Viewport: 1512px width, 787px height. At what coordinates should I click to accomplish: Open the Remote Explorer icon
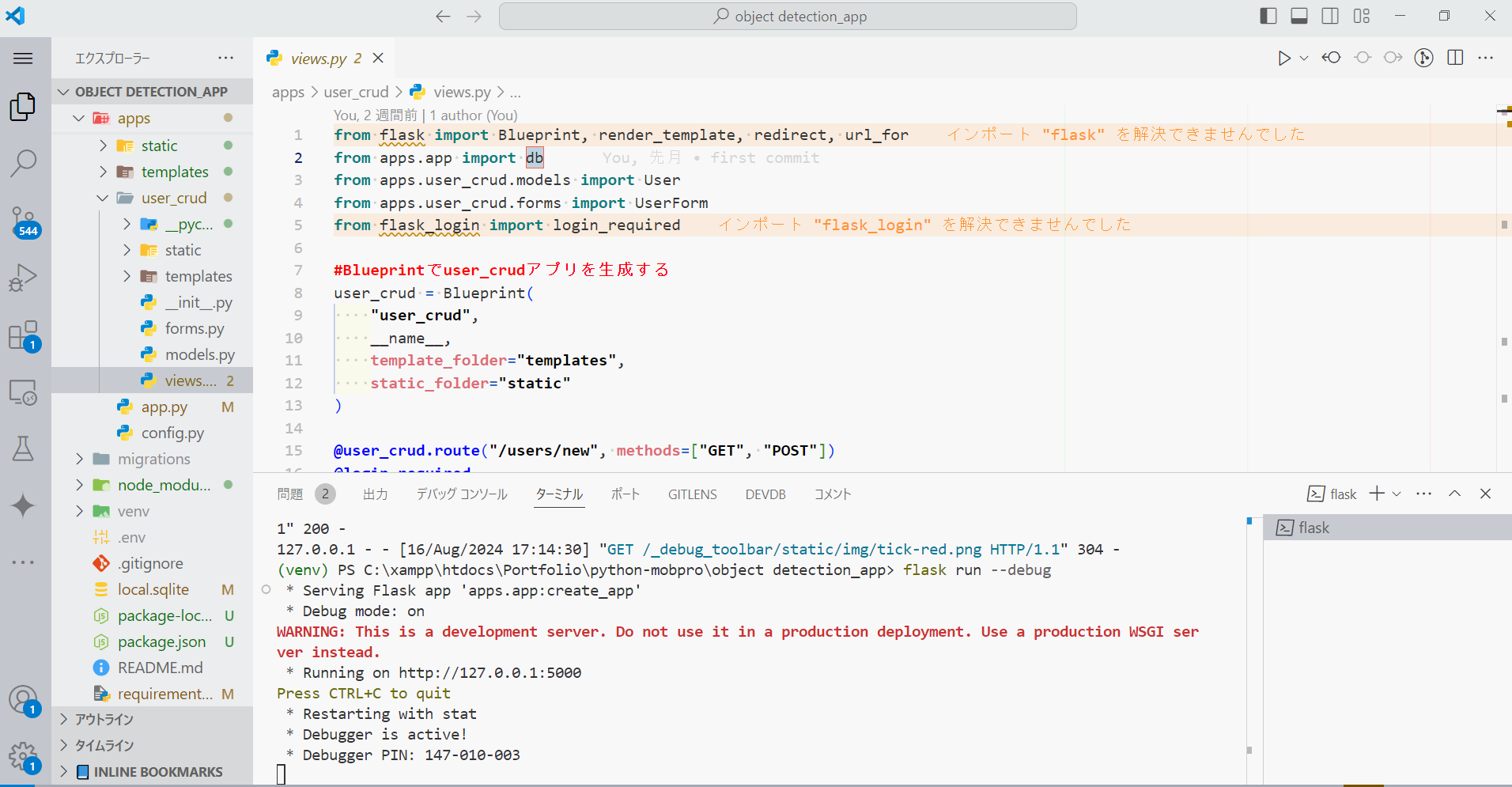pyautogui.click(x=24, y=392)
